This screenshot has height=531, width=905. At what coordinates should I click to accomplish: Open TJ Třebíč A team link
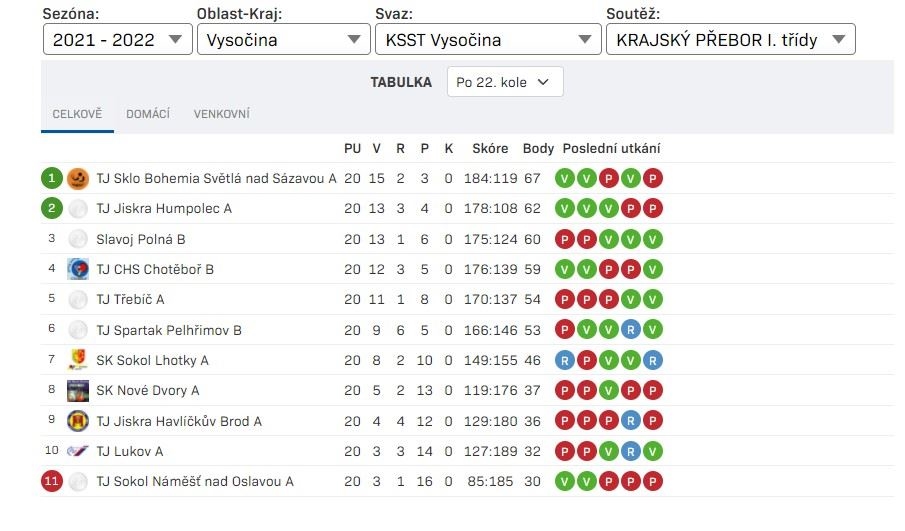point(130,299)
